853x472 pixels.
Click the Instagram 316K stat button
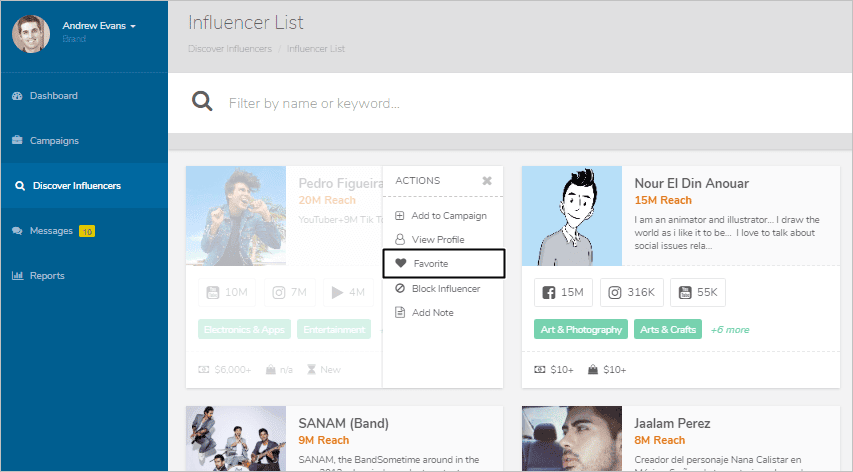pyautogui.click(x=632, y=293)
